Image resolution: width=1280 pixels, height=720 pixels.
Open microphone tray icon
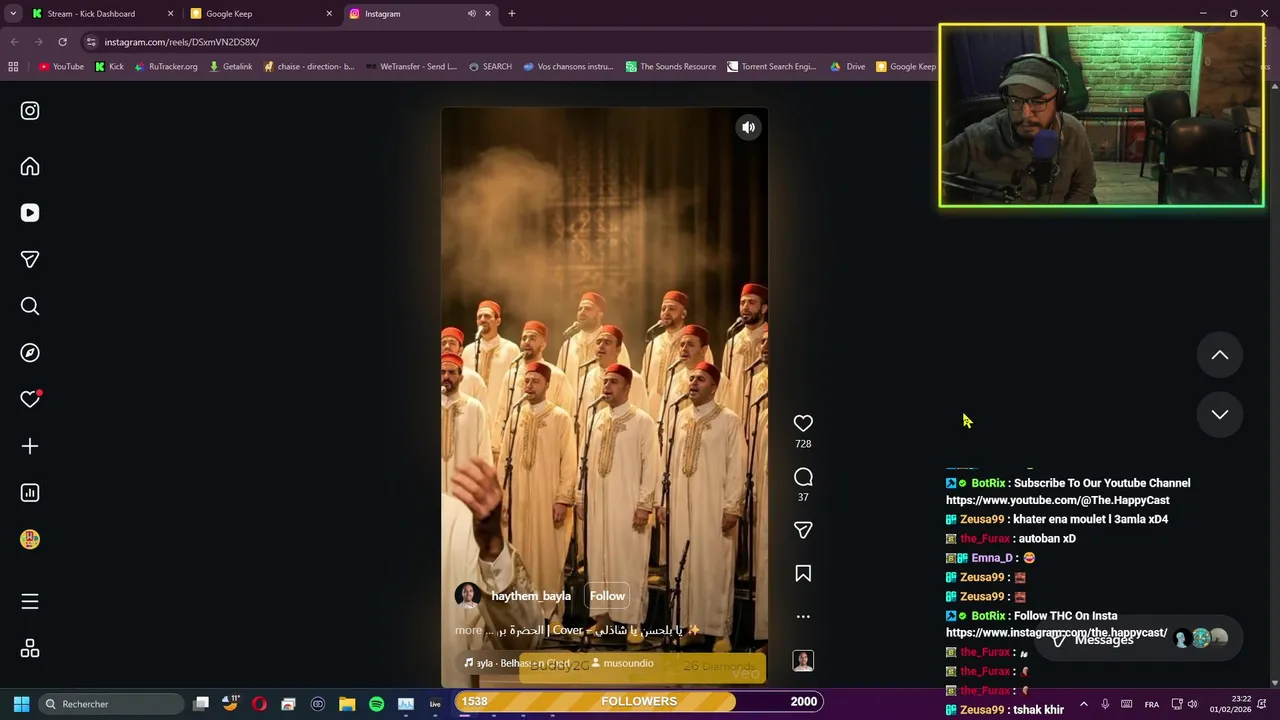pyautogui.click(x=1105, y=704)
